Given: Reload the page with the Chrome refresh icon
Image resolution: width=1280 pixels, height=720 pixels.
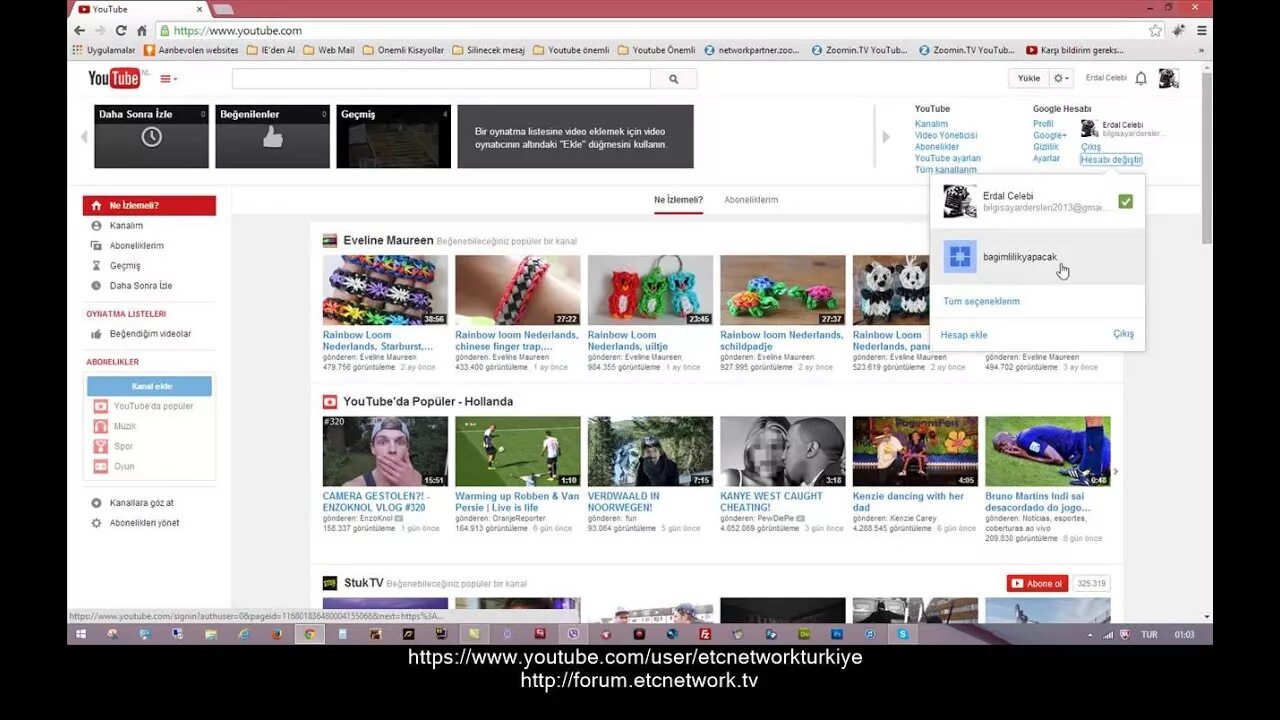Looking at the screenshot, I should [x=121, y=30].
